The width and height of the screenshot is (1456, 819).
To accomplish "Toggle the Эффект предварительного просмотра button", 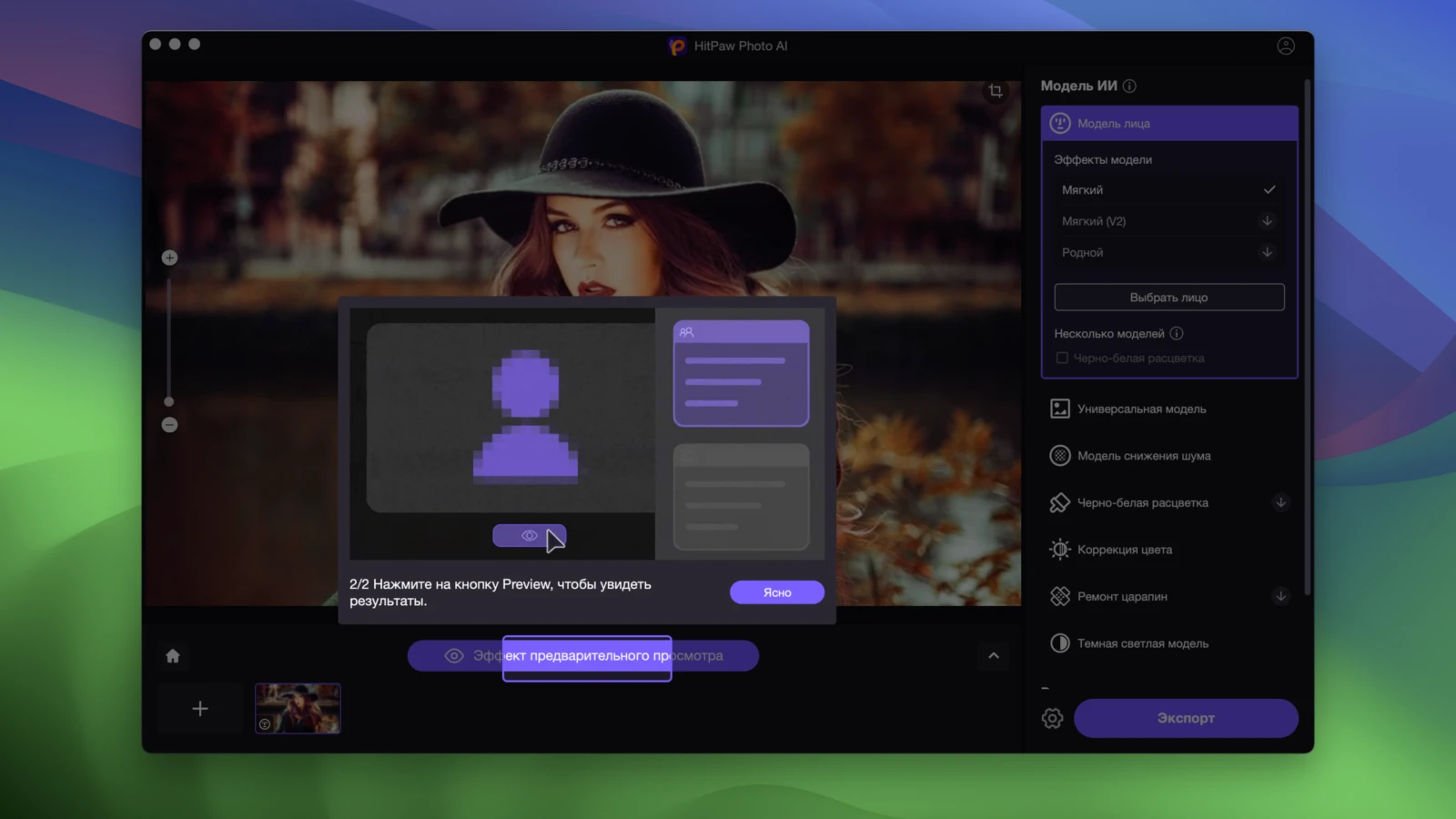I will coord(583,656).
